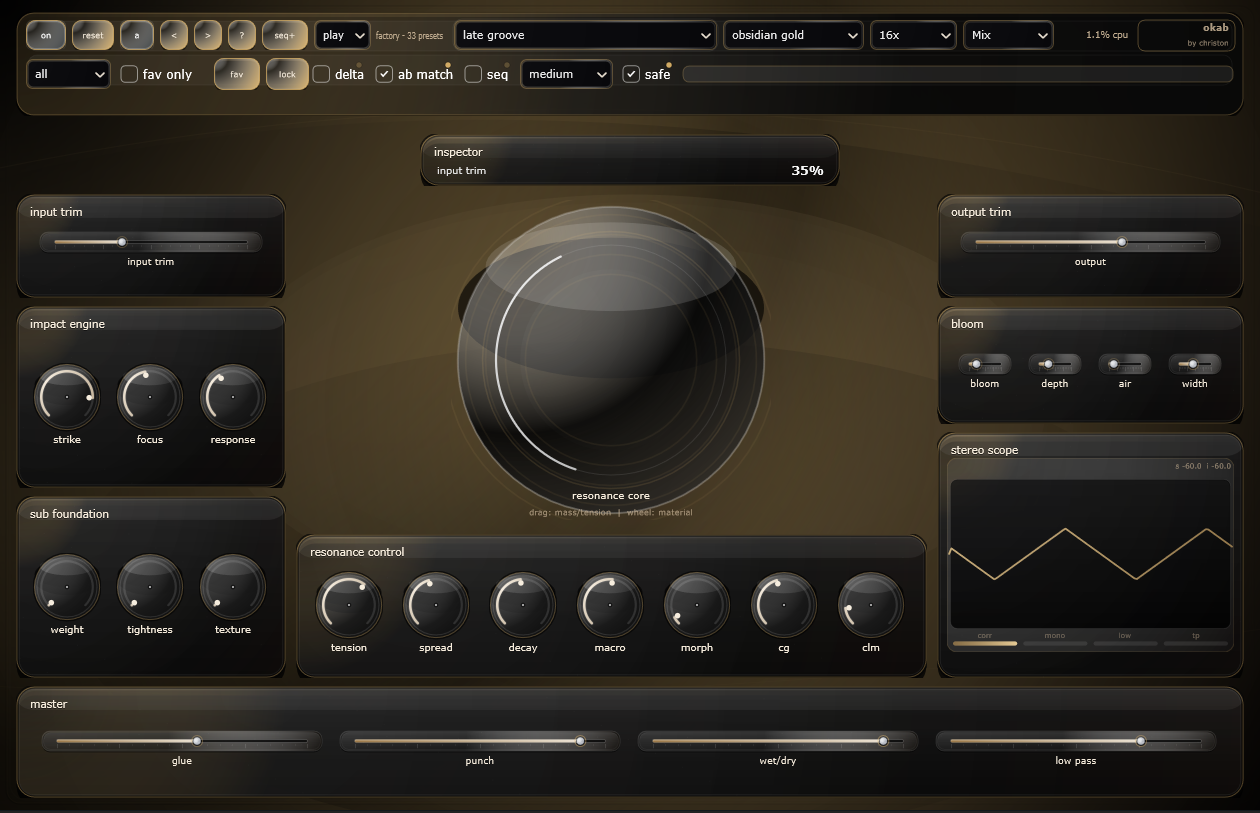Open the late groove preset dropdown
This screenshot has width=1260, height=813.
coord(585,34)
